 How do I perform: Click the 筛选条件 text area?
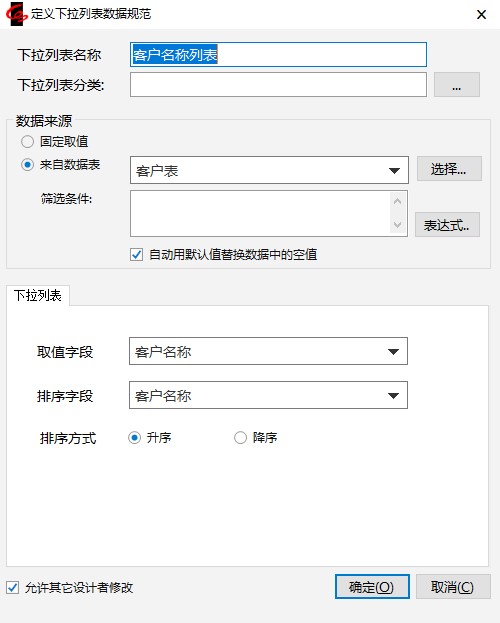tap(261, 213)
